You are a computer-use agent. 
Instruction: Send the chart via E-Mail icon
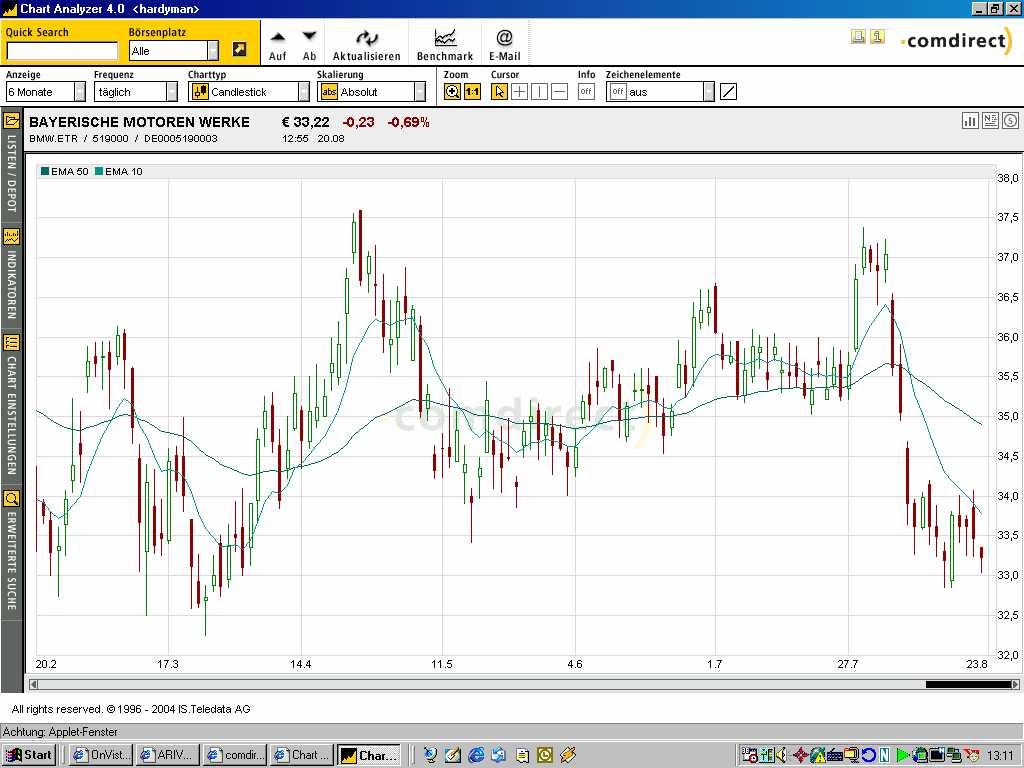(504, 38)
